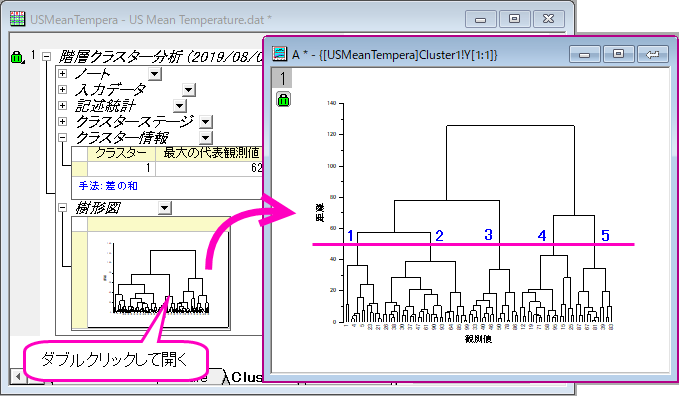The image size is (679, 396).
Task: Click the blue cluster label 2
Action: tap(439, 236)
